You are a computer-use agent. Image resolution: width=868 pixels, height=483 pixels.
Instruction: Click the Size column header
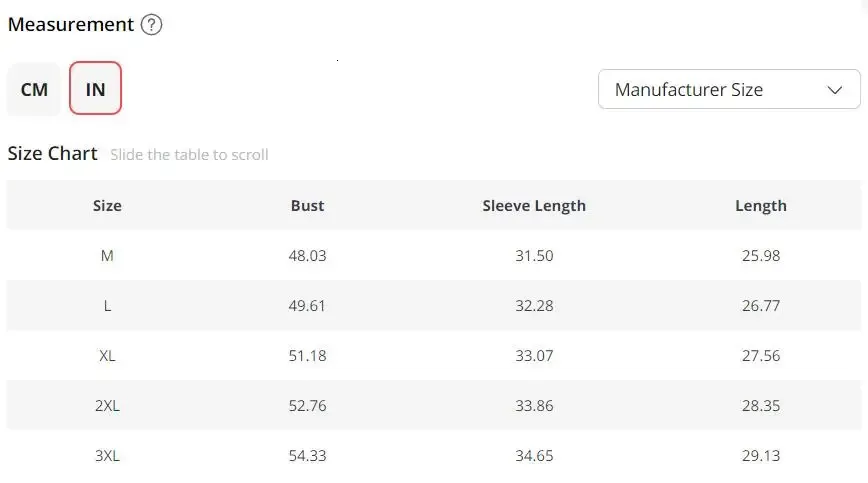(x=107, y=206)
